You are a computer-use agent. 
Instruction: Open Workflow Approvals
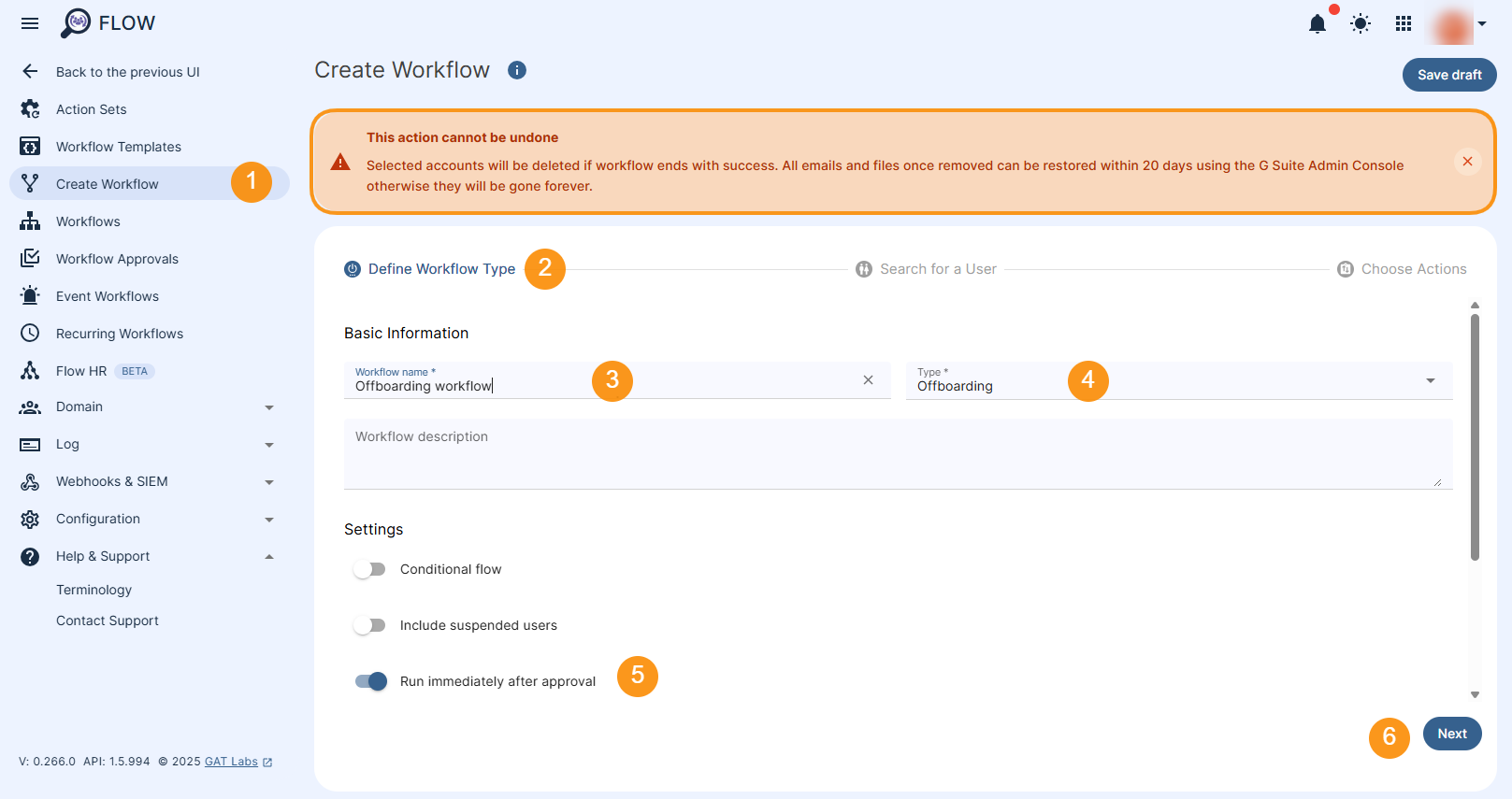tap(117, 259)
